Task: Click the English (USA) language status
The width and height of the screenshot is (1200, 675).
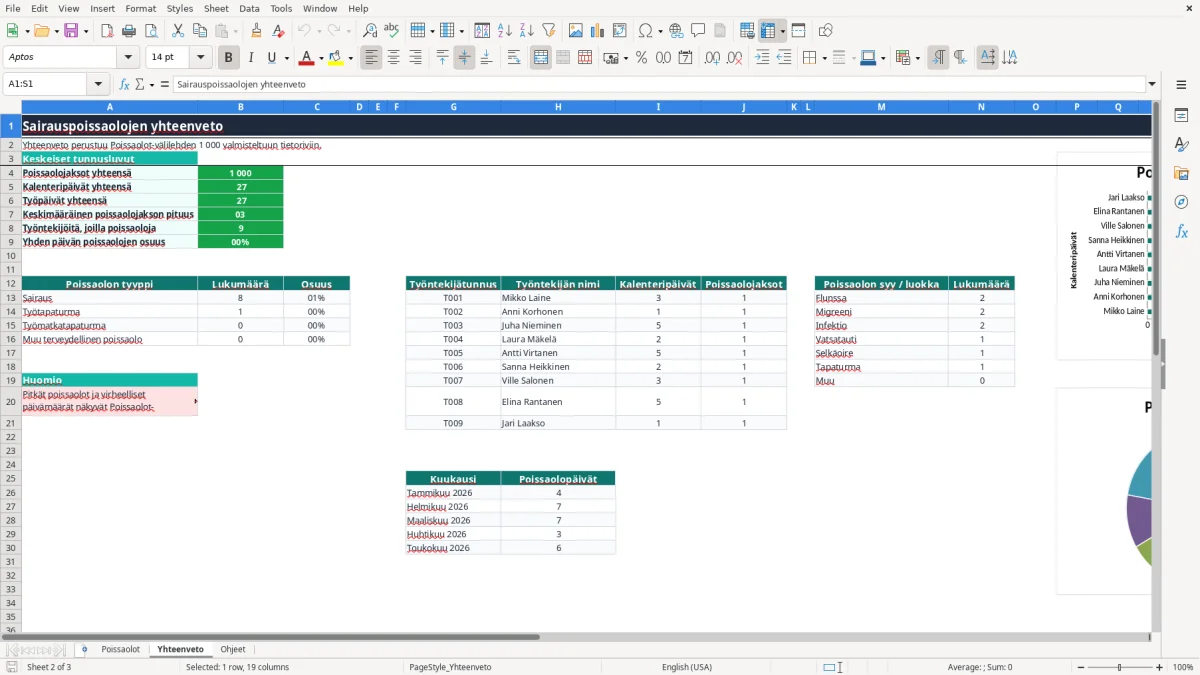Action: click(687, 667)
